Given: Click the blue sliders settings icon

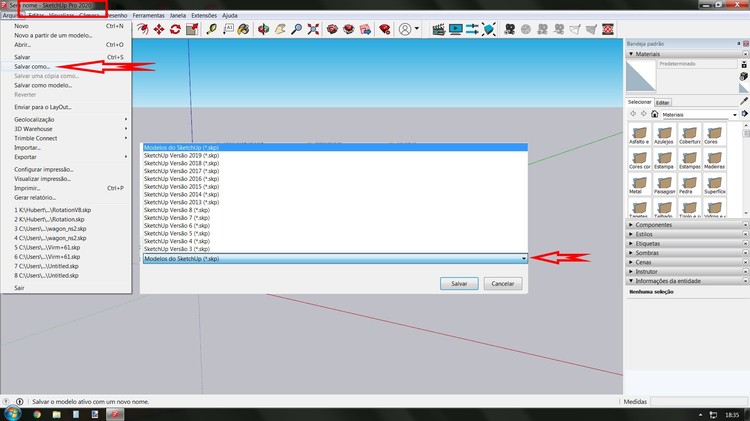Looking at the screenshot, I should pyautogui.click(x=472, y=30).
